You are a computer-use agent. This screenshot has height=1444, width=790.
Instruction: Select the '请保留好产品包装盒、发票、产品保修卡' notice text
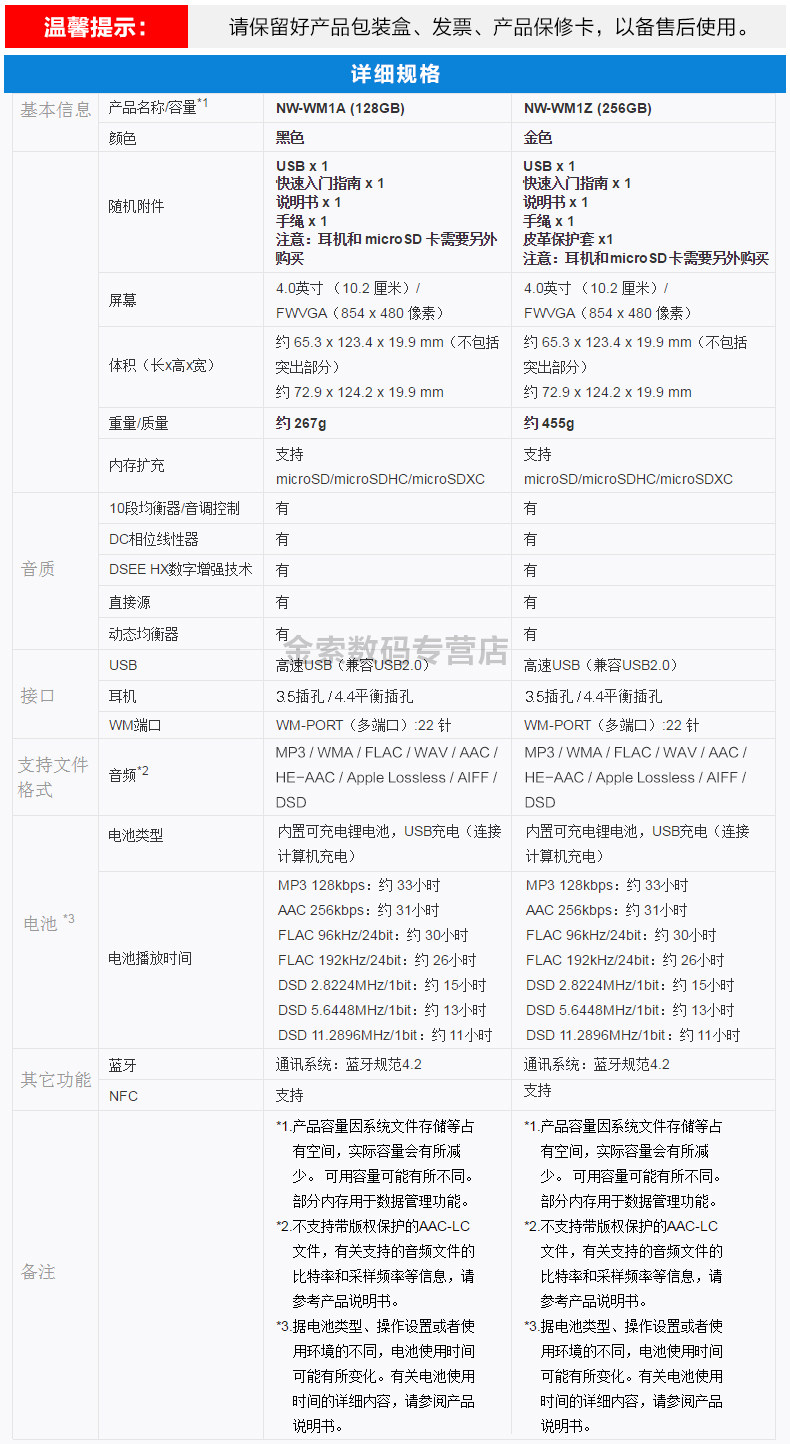click(x=416, y=27)
